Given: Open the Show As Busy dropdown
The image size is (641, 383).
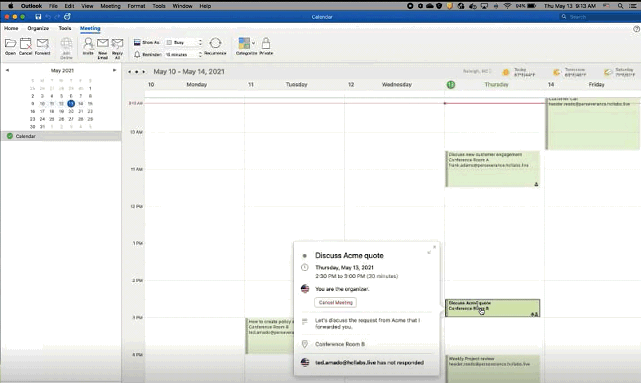Looking at the screenshot, I should [x=184, y=43].
